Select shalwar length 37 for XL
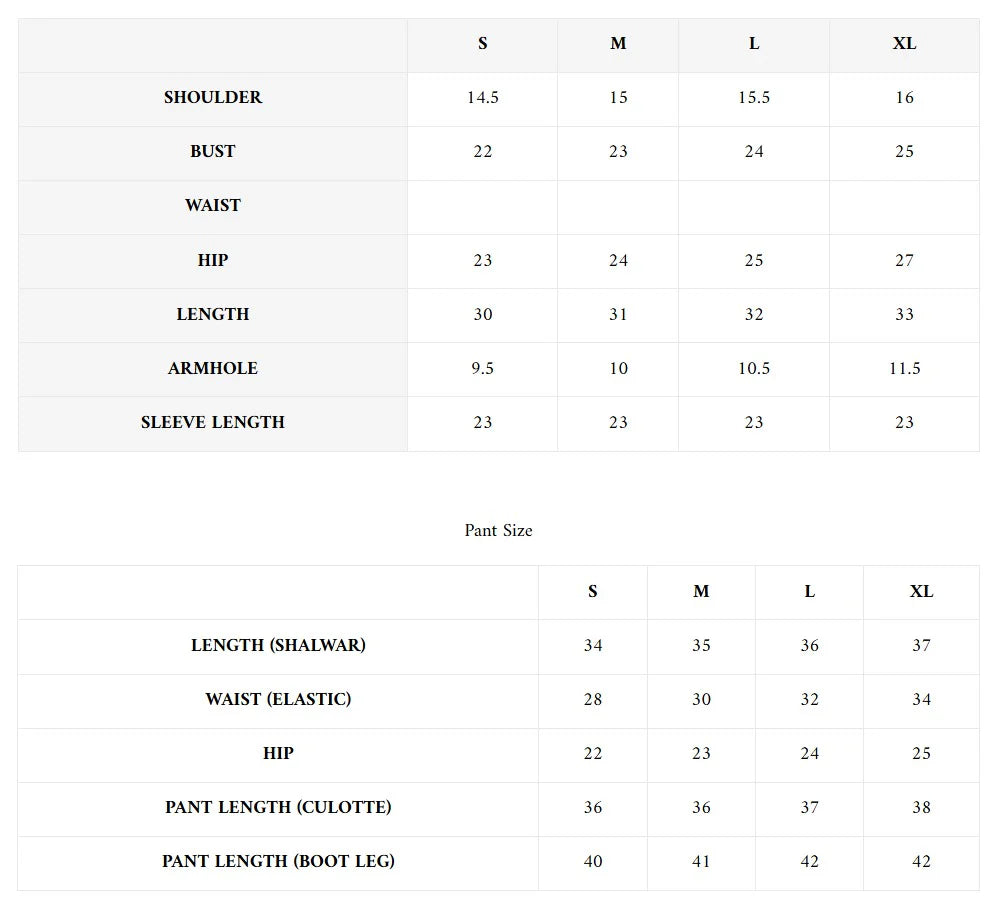Screen dimensions: 996x904 coord(921,646)
